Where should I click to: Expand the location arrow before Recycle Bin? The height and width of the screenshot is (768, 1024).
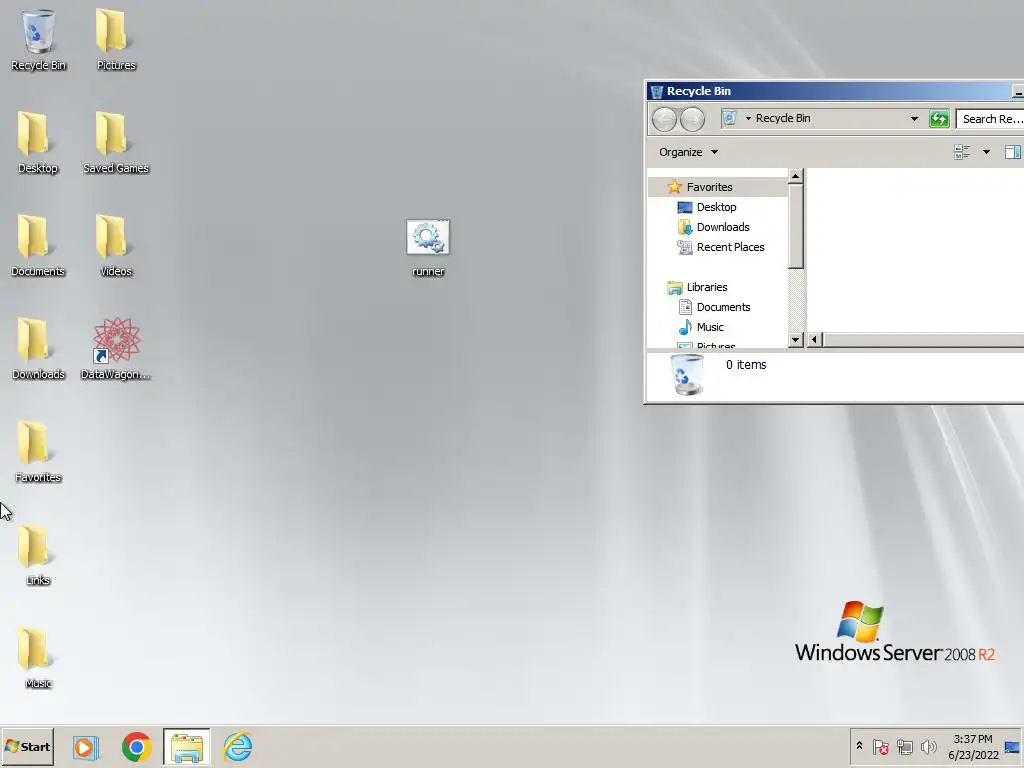(748, 119)
